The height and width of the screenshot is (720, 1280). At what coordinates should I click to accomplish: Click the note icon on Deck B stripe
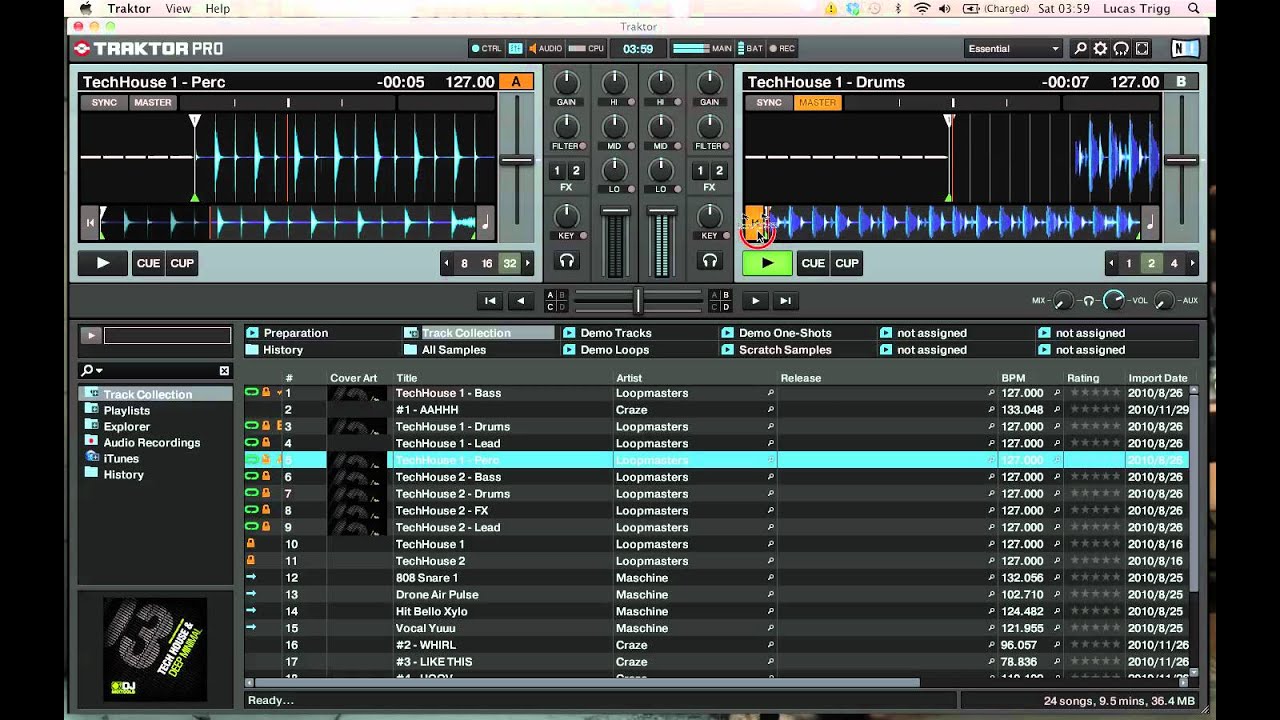tap(1150, 223)
